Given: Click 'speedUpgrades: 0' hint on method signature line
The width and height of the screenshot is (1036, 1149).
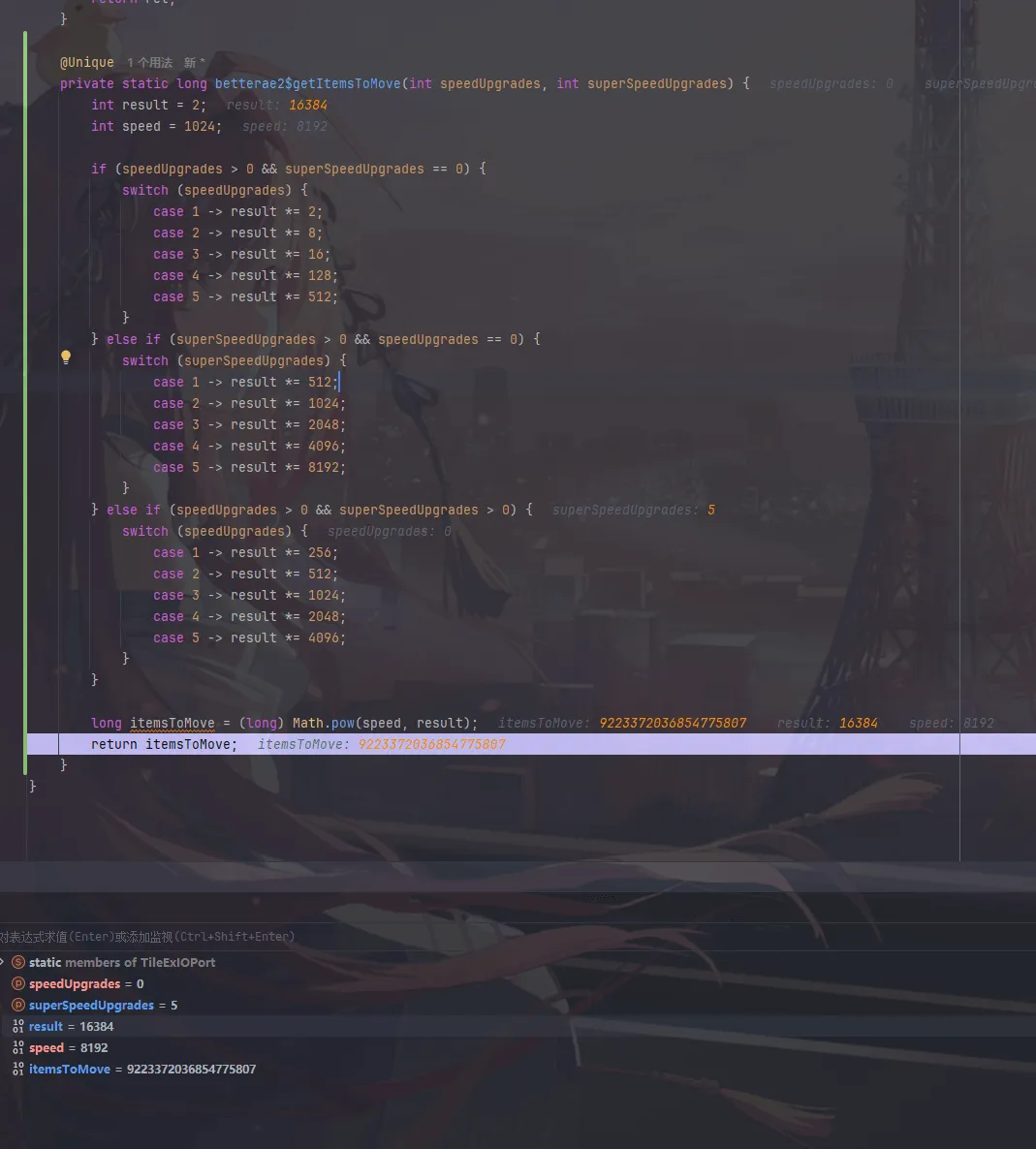Looking at the screenshot, I should click(832, 83).
